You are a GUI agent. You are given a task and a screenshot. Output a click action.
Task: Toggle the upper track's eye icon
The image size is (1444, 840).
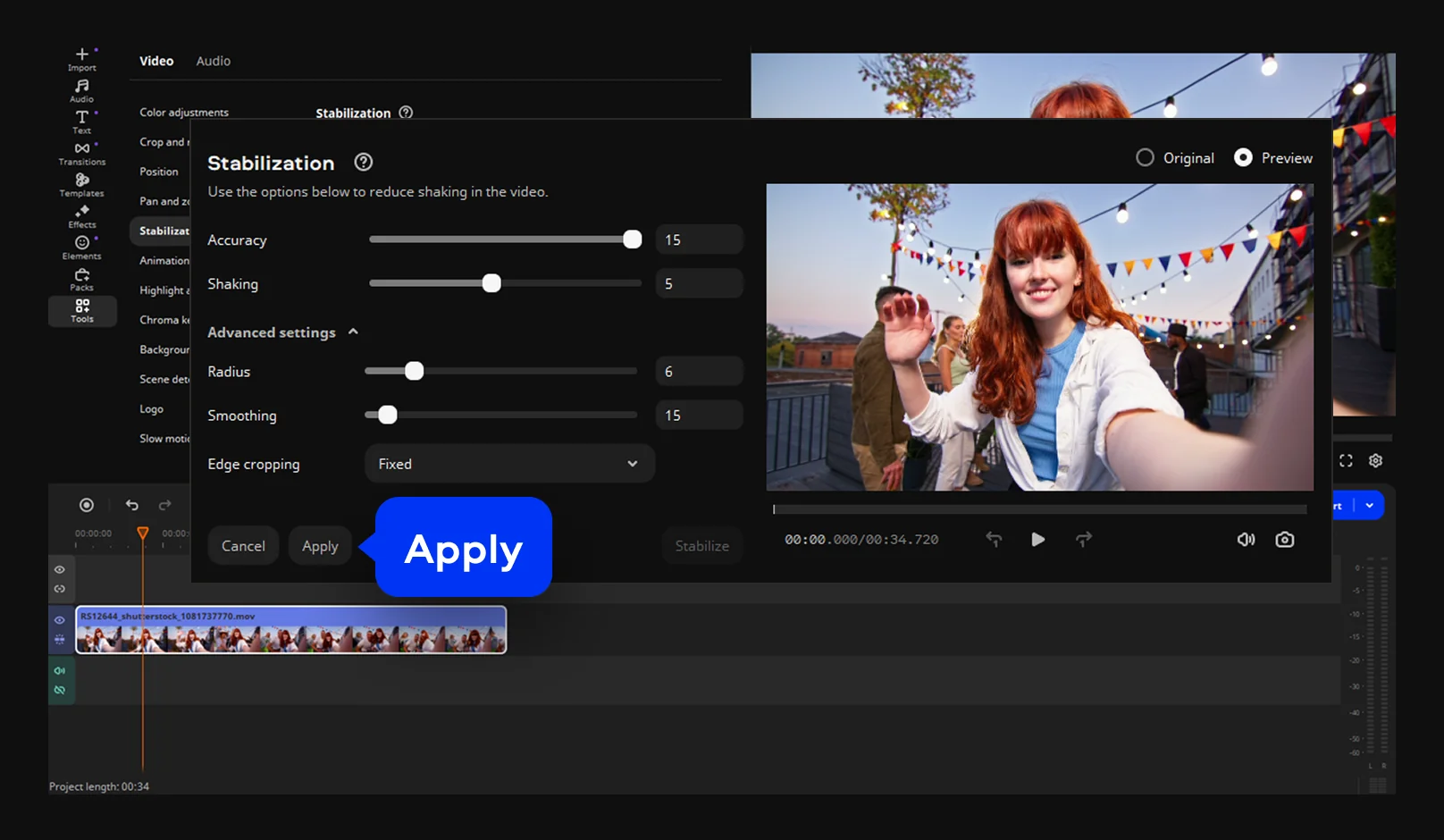60,569
